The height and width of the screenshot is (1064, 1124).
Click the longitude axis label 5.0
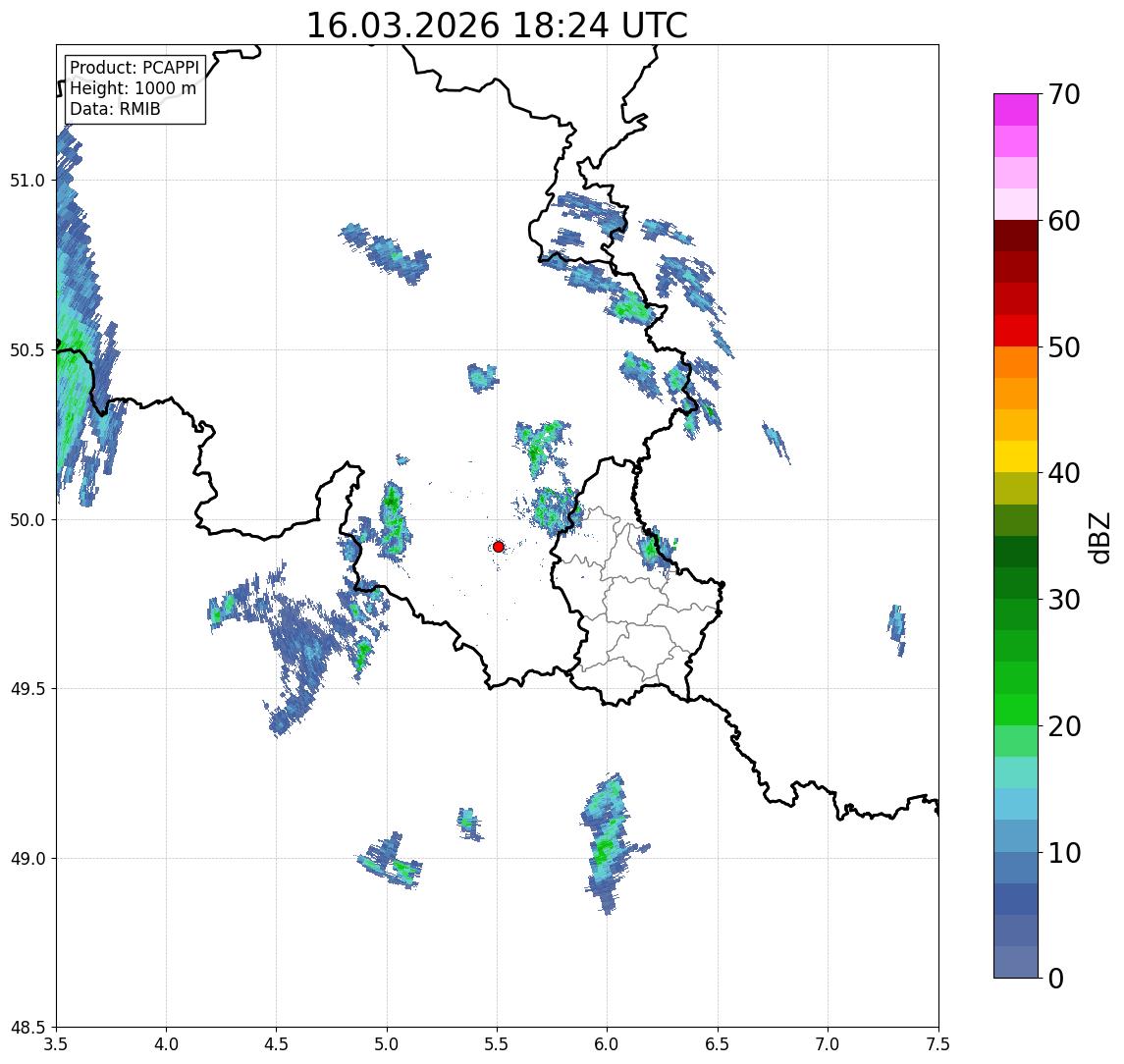click(387, 1044)
